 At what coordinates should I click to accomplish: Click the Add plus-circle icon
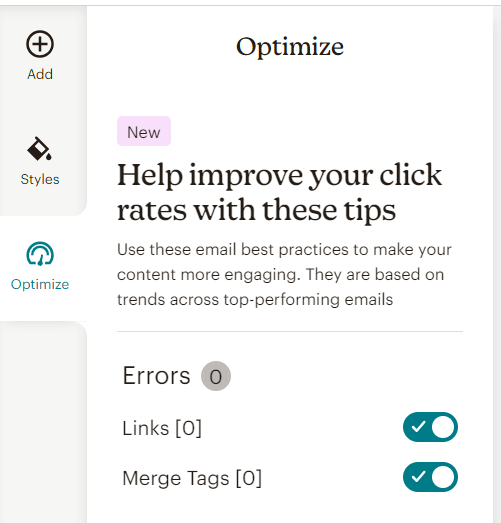click(40, 44)
